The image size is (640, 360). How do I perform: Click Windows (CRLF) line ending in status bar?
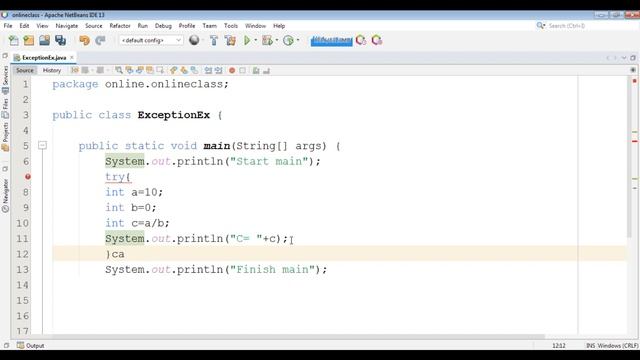point(618,346)
